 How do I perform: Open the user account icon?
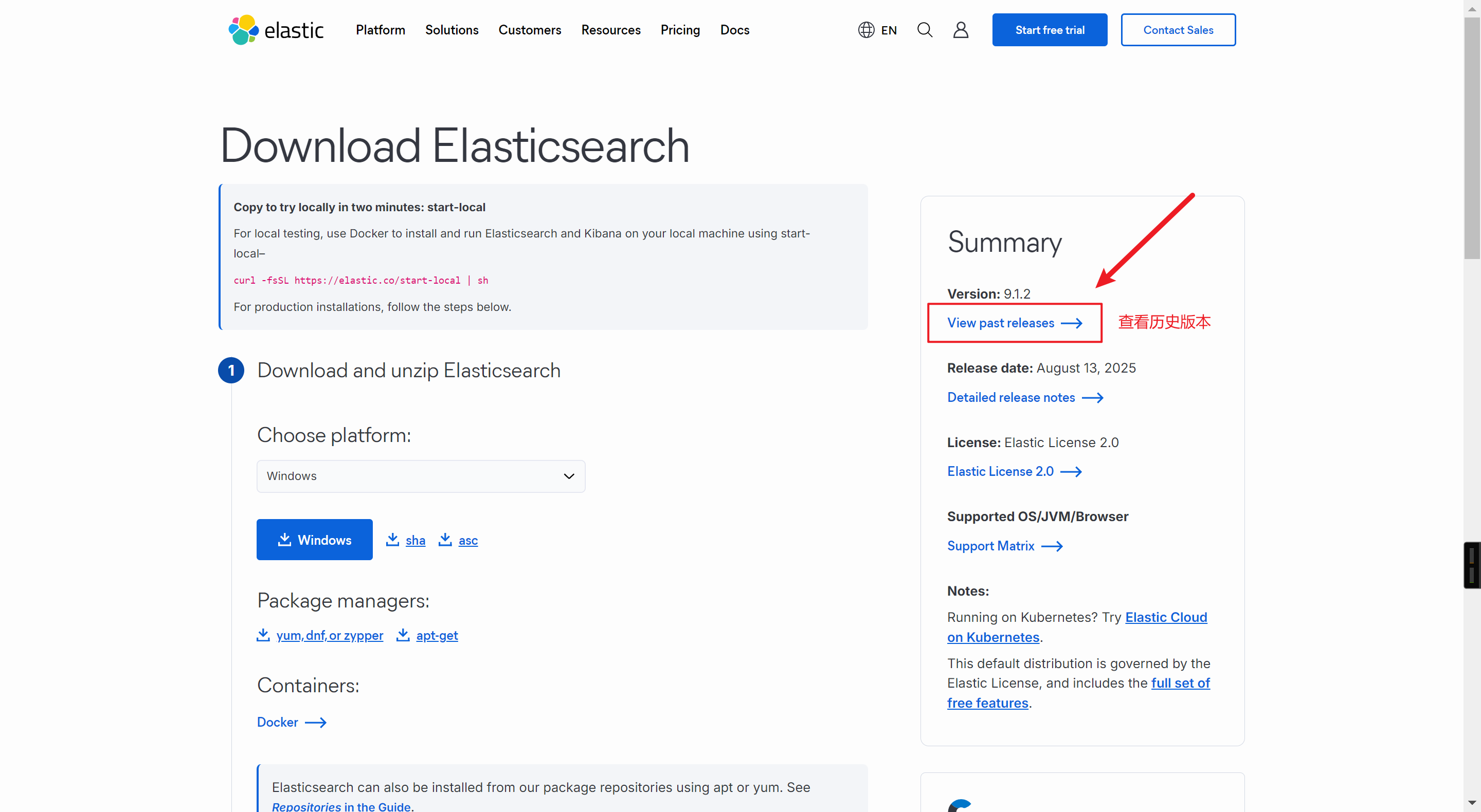tap(961, 30)
